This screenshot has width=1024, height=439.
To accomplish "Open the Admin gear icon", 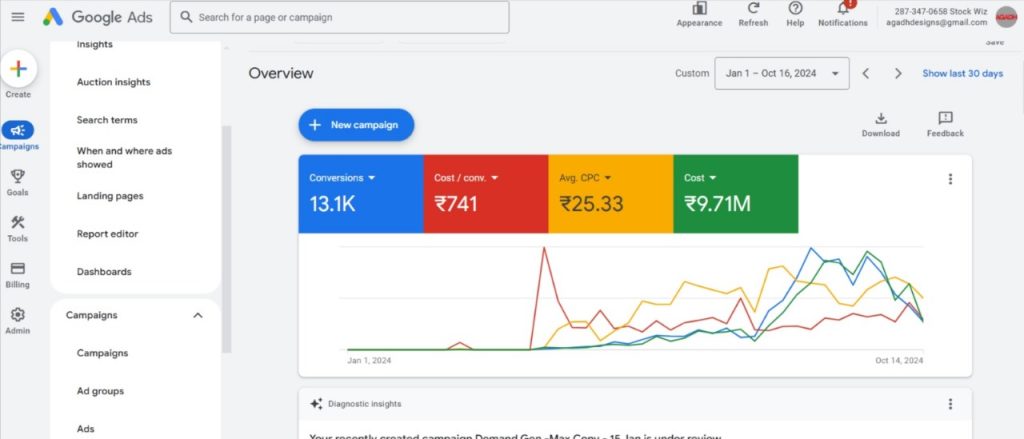I will coord(18,315).
